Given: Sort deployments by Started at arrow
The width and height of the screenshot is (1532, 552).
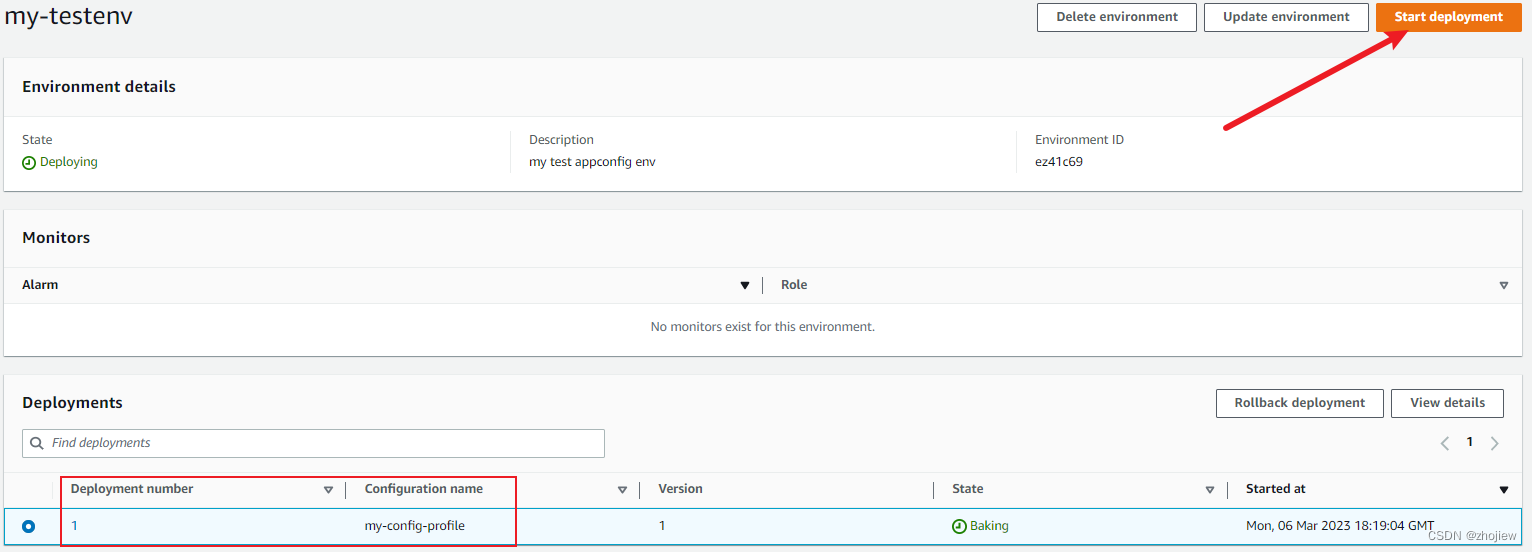Looking at the screenshot, I should click(1504, 490).
